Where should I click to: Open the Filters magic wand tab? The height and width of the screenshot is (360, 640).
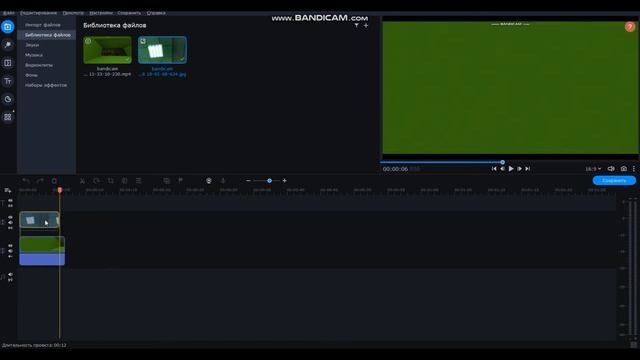pyautogui.click(x=7, y=45)
